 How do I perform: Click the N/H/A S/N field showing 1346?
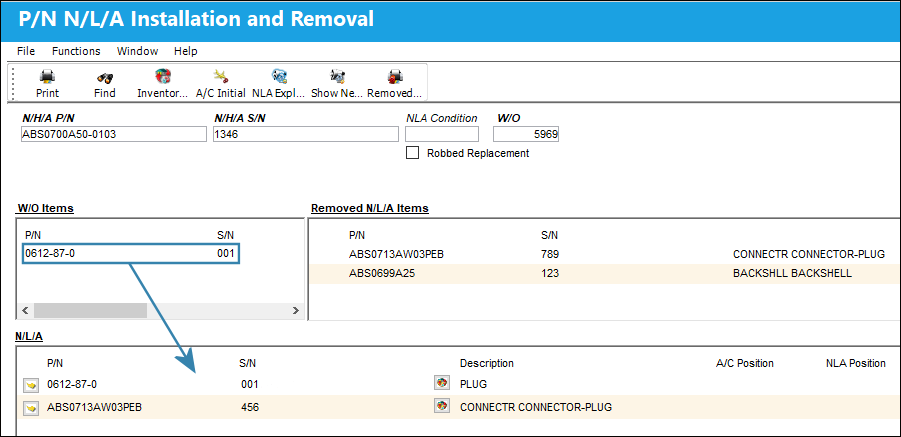pyautogui.click(x=306, y=134)
